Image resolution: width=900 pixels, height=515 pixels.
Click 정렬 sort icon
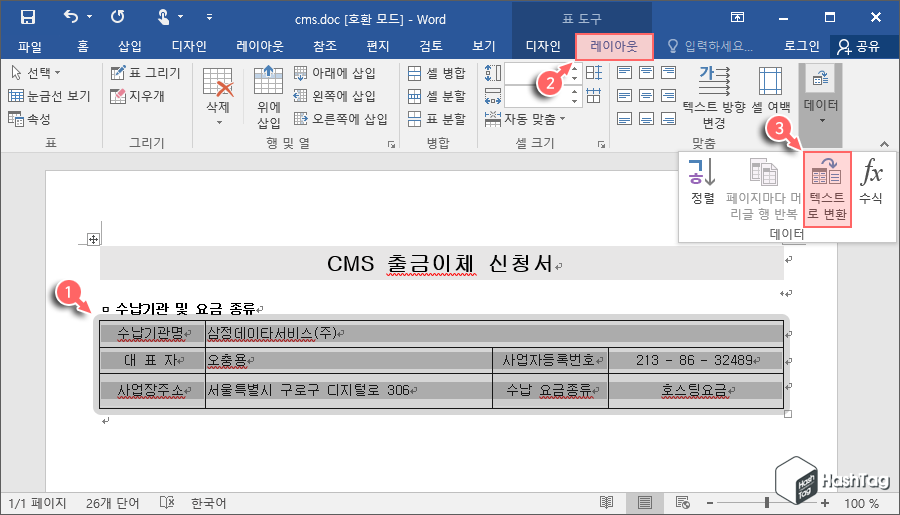click(703, 181)
